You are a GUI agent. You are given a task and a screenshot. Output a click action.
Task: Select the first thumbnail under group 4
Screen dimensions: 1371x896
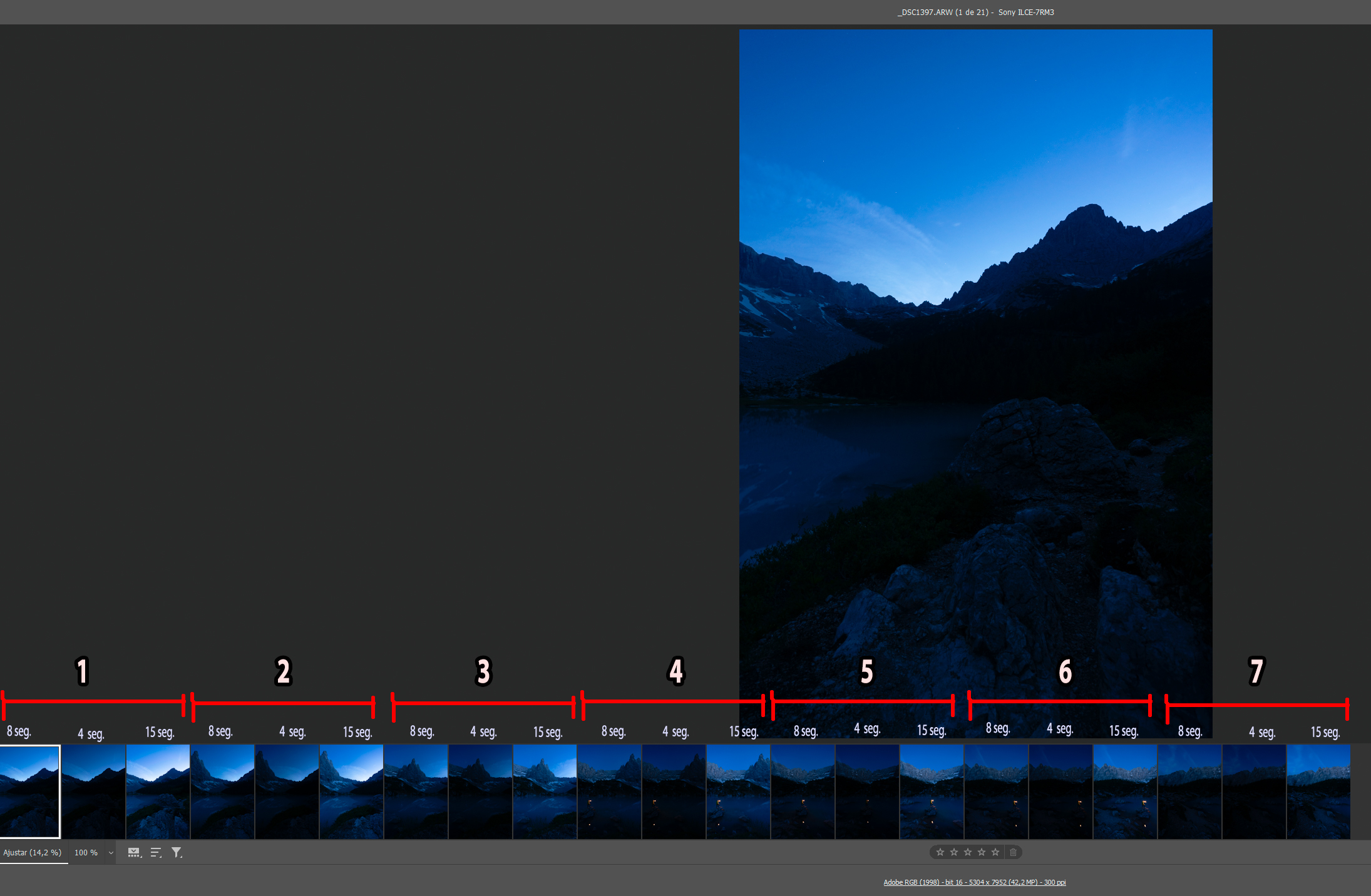[x=609, y=792]
